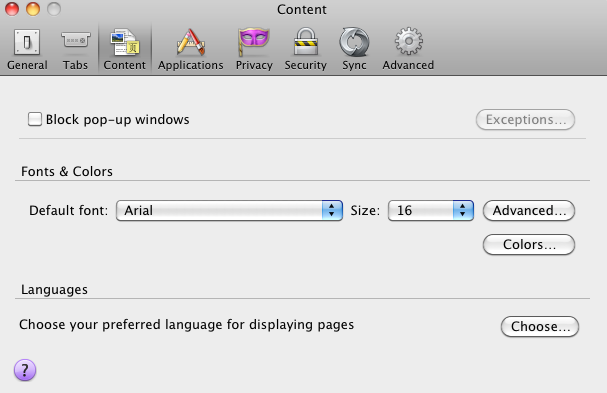
Task: Open the Applications preferences icon
Action: tap(190, 41)
